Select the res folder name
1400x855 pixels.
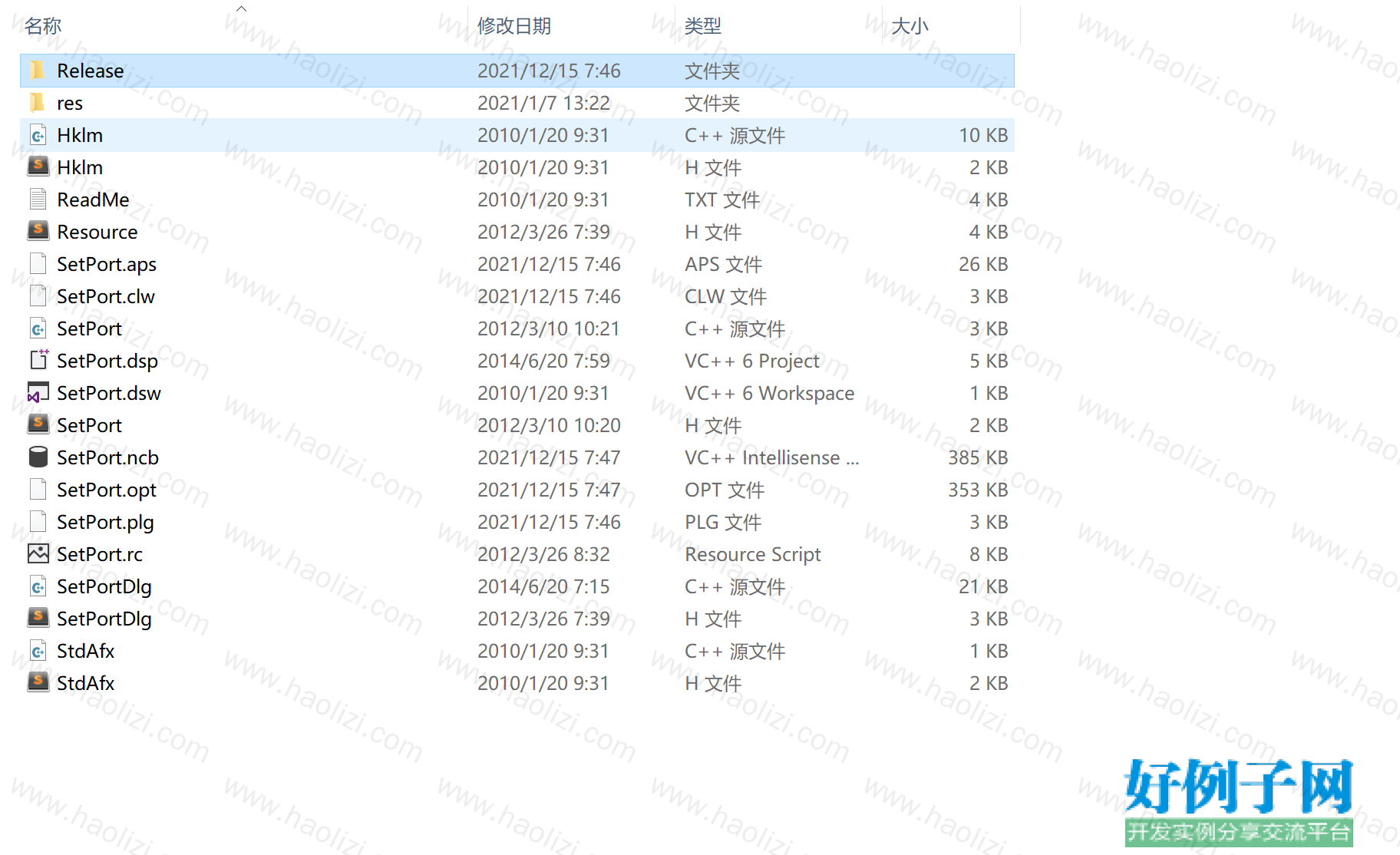(x=70, y=103)
